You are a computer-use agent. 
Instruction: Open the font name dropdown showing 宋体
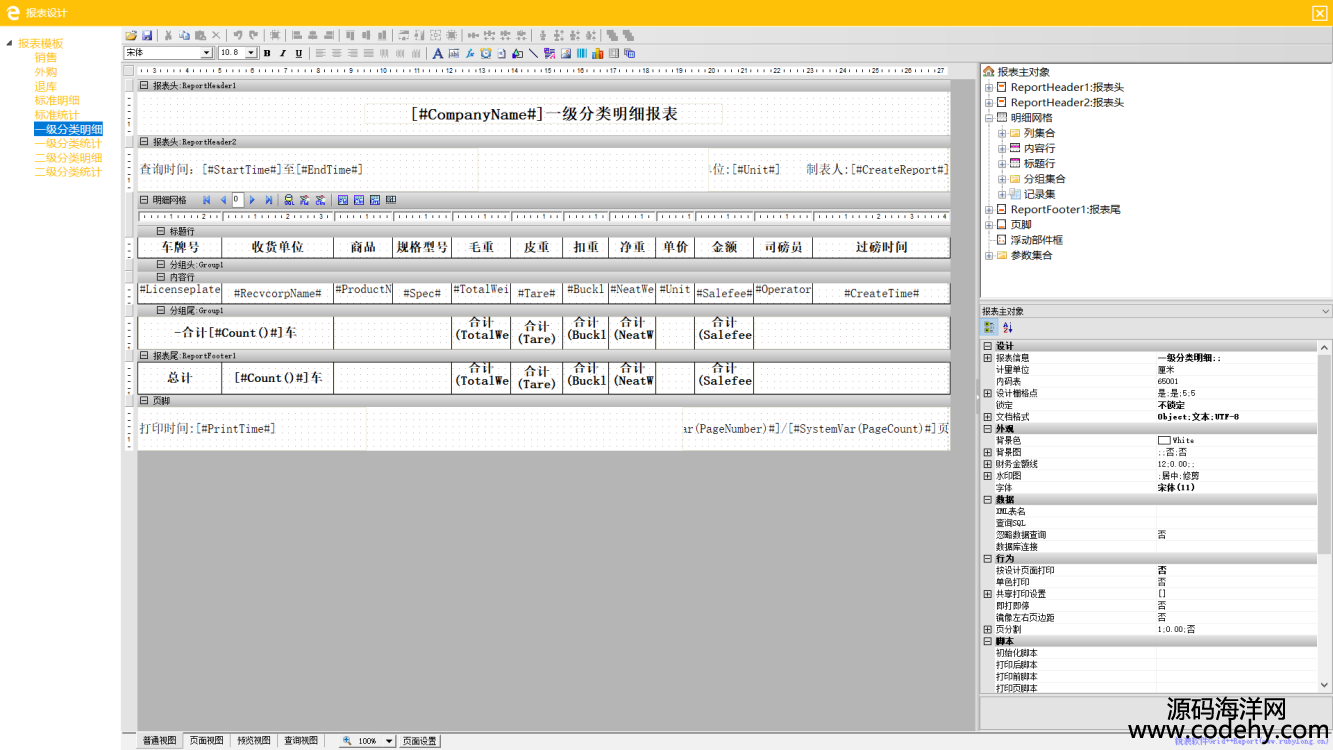coord(207,53)
